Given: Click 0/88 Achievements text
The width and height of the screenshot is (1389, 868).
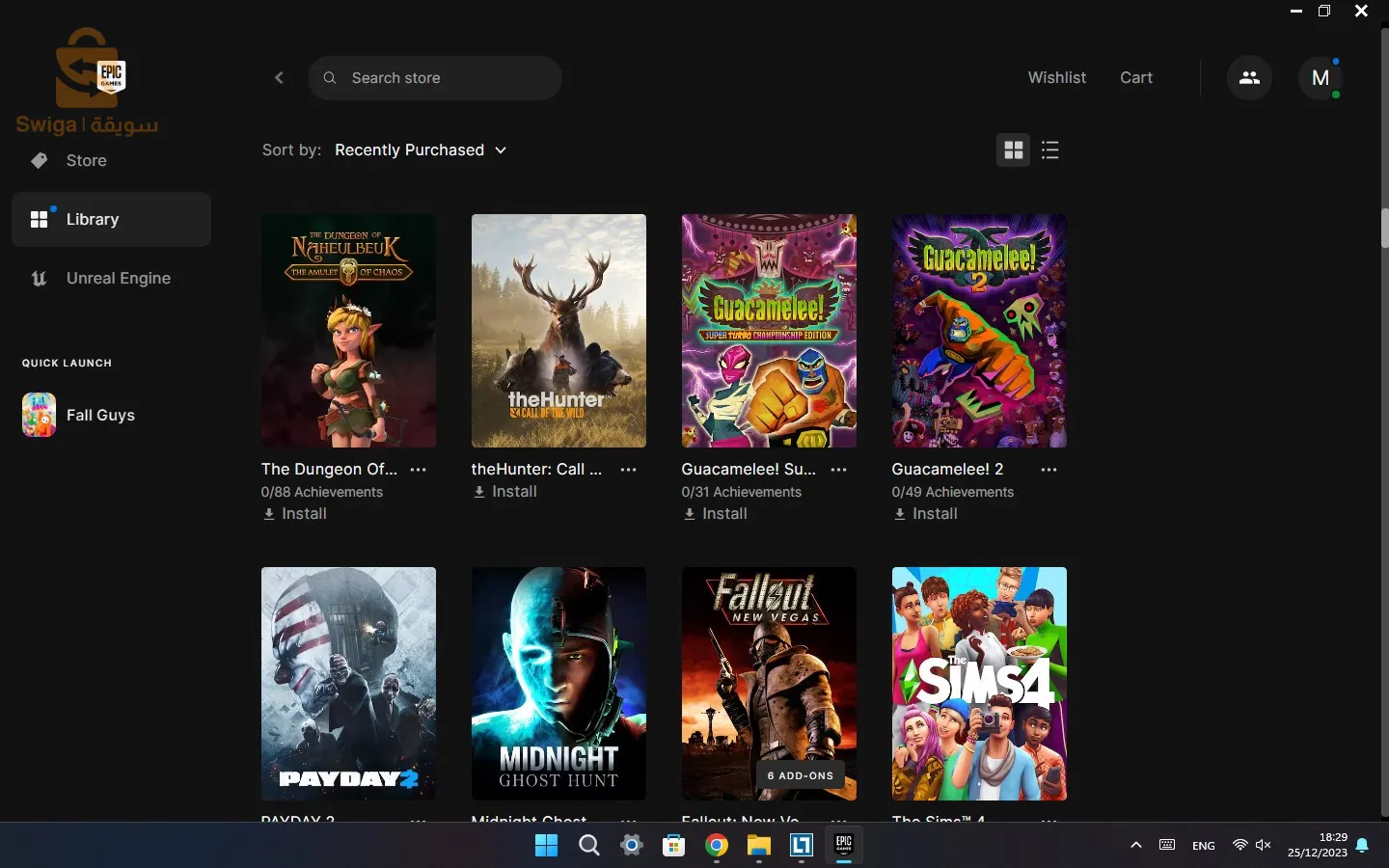Looking at the screenshot, I should pyautogui.click(x=322, y=492).
